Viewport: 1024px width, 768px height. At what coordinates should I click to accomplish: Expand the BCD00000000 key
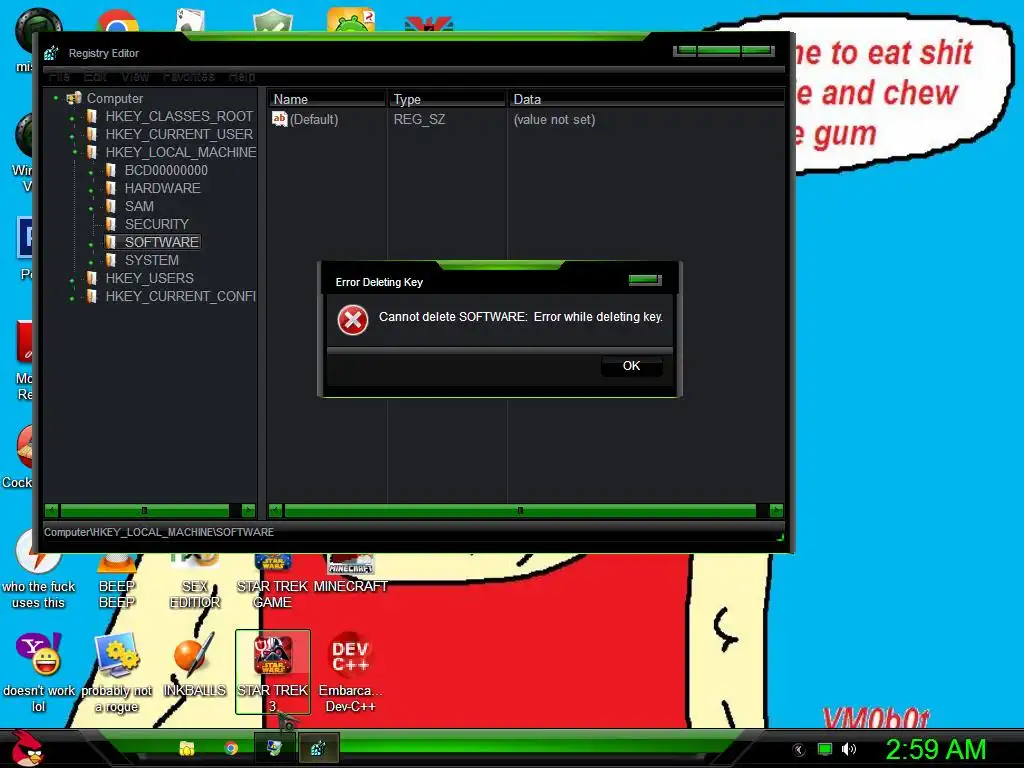click(x=91, y=172)
